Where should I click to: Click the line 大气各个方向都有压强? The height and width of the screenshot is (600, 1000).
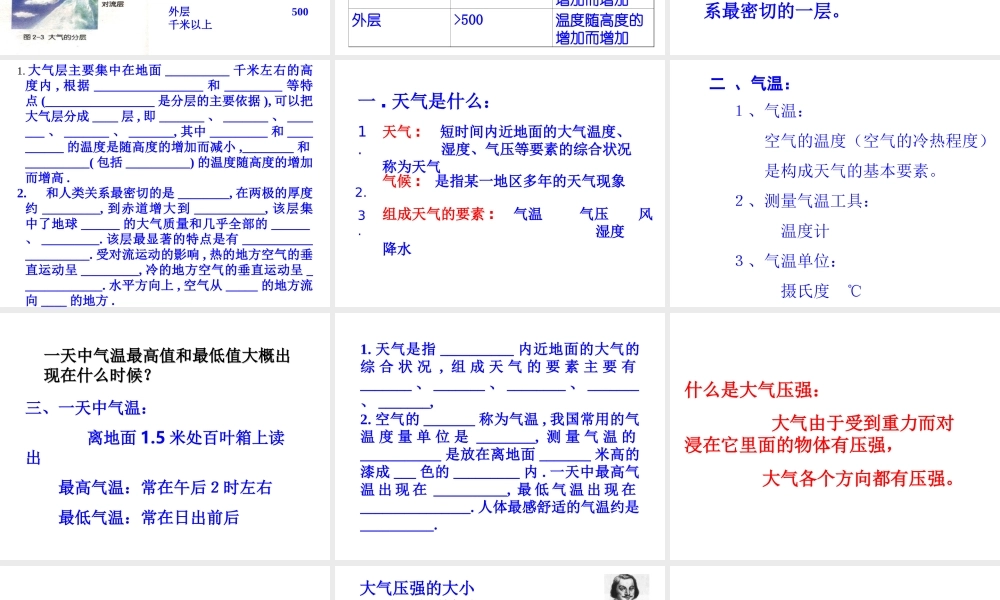click(859, 478)
